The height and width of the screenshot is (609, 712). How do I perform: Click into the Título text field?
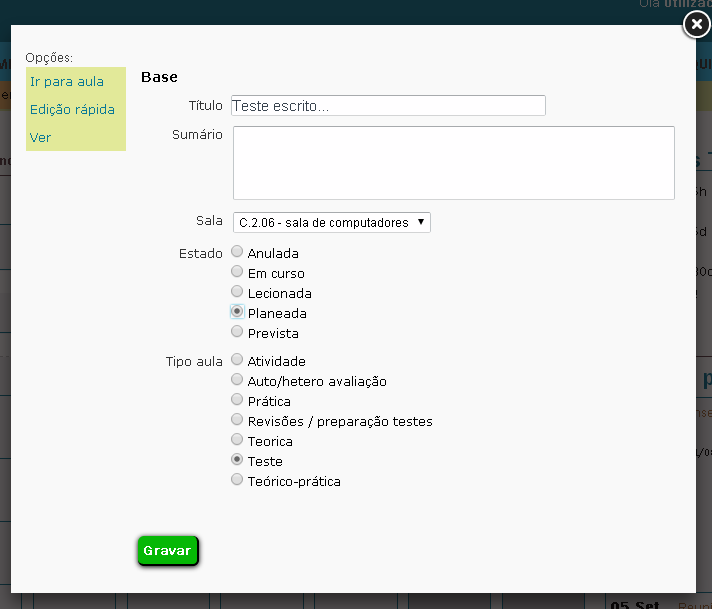(388, 105)
